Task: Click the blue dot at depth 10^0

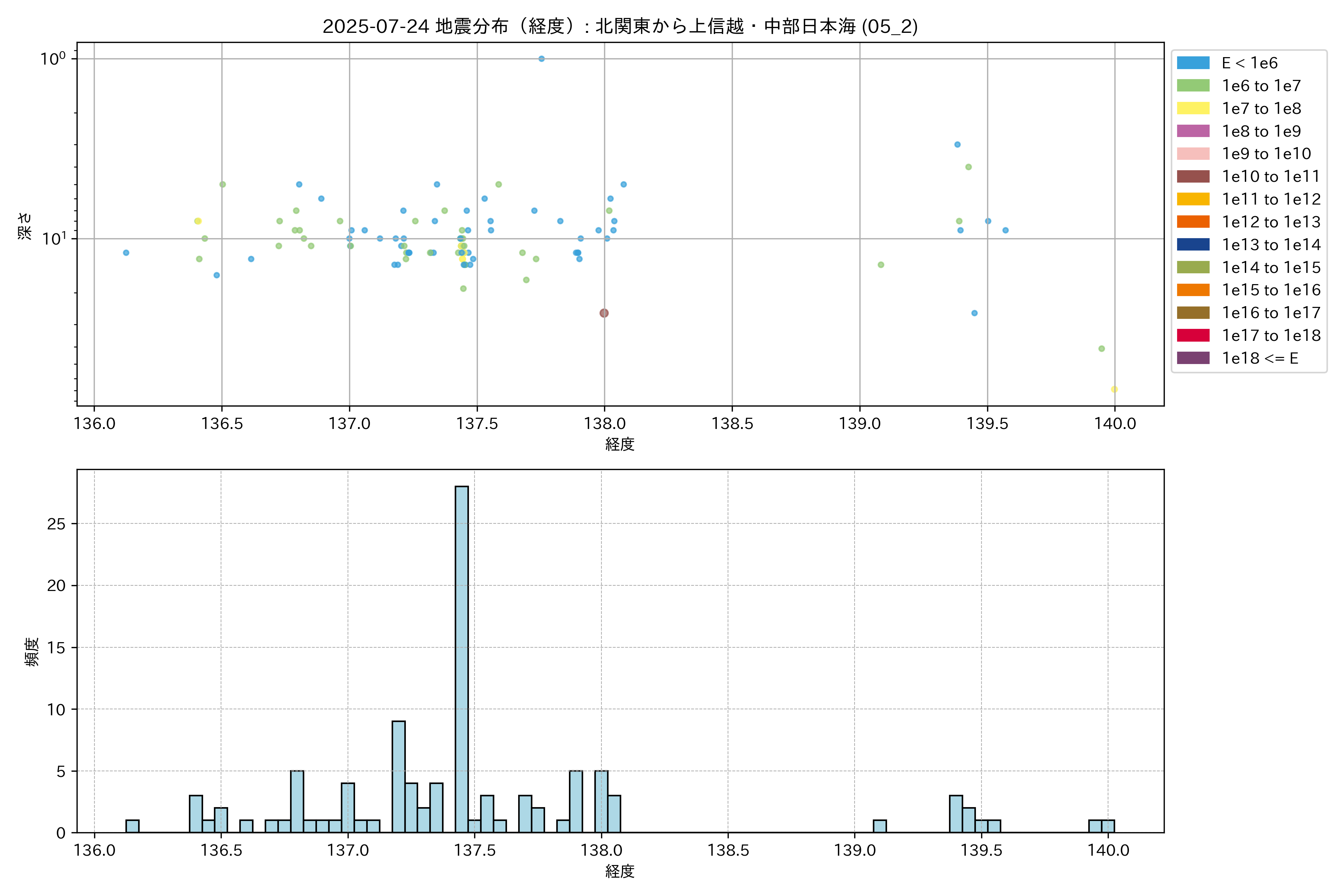Action: click(542, 59)
